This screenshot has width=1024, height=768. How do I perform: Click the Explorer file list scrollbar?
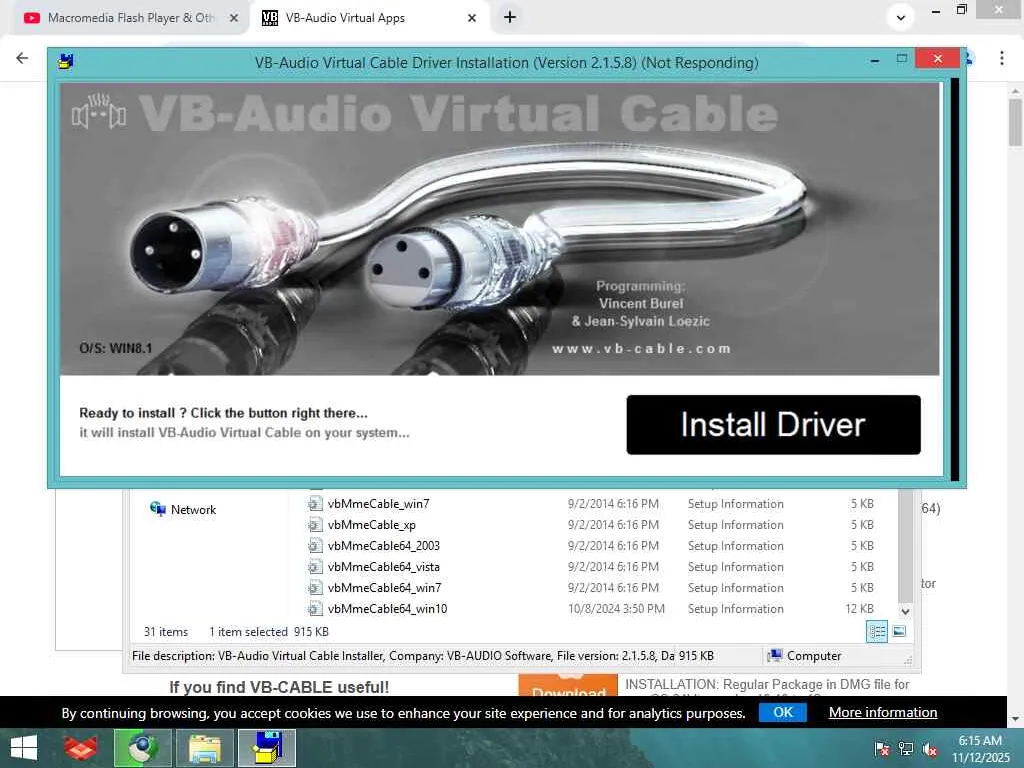pos(905,546)
